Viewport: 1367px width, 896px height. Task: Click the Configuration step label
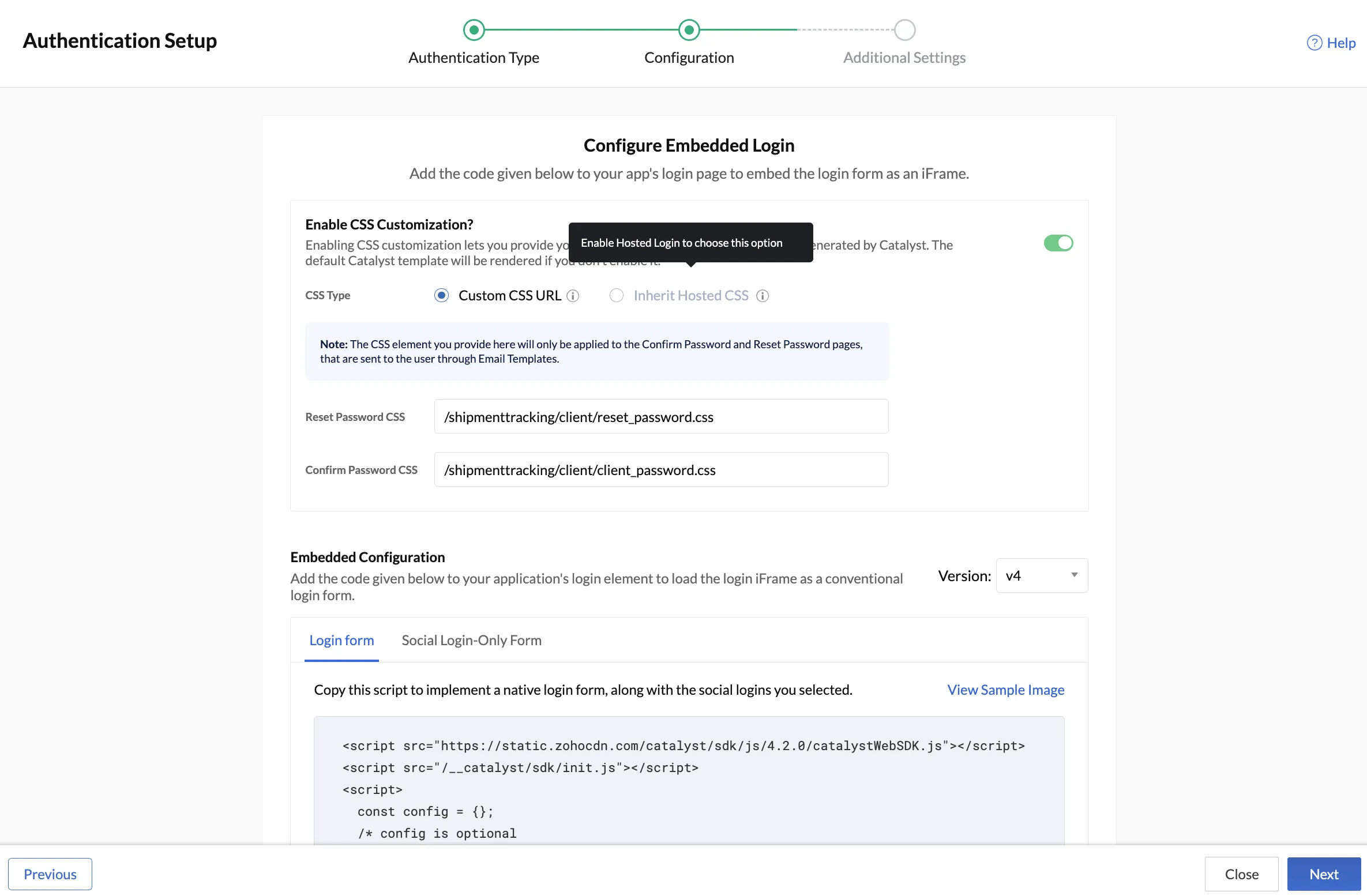(x=689, y=58)
